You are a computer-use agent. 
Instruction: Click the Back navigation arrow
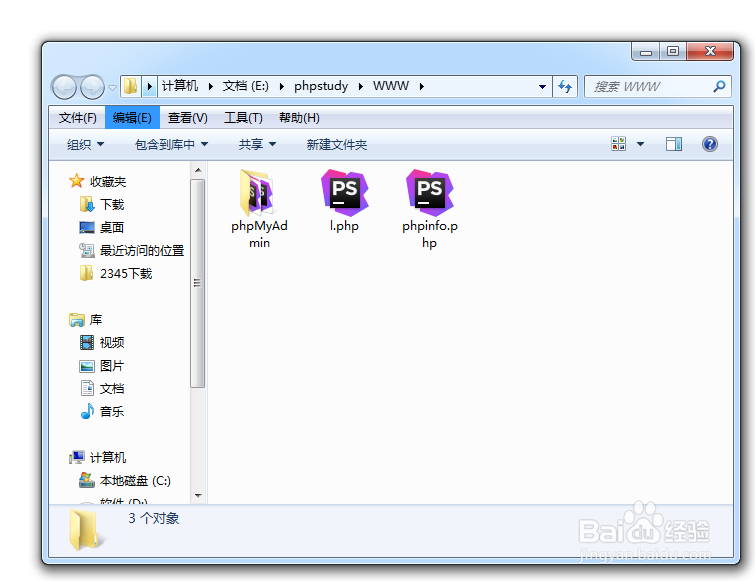[x=64, y=87]
